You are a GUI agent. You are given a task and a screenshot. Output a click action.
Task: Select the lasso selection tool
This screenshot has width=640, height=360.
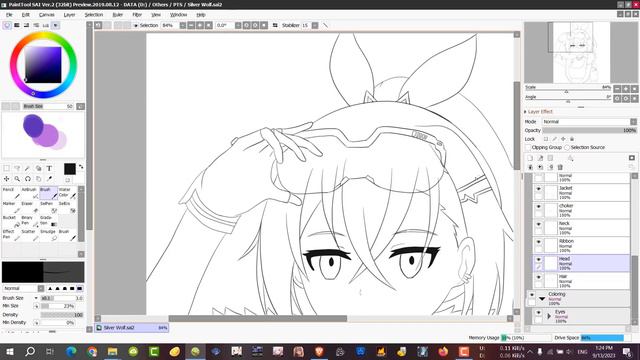[x=17, y=168]
